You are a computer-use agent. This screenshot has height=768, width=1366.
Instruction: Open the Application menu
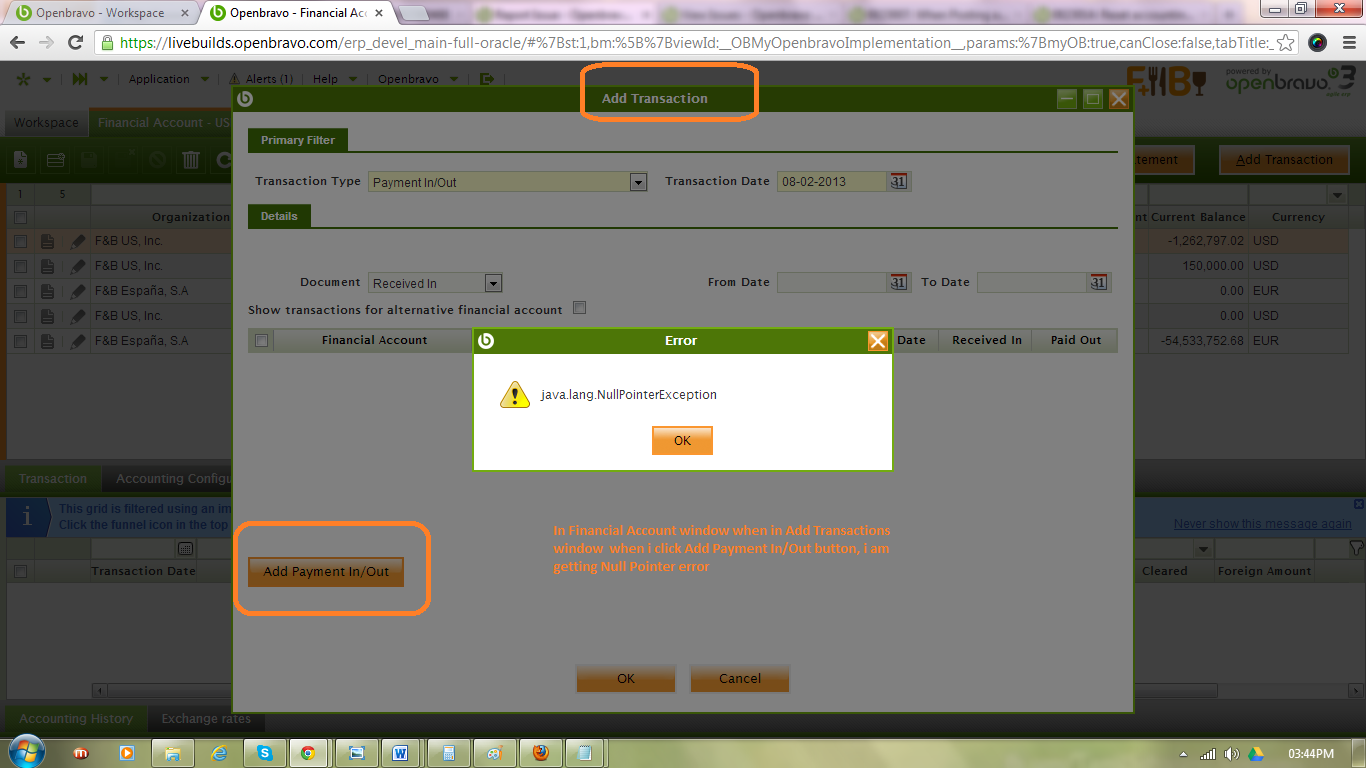(x=168, y=79)
